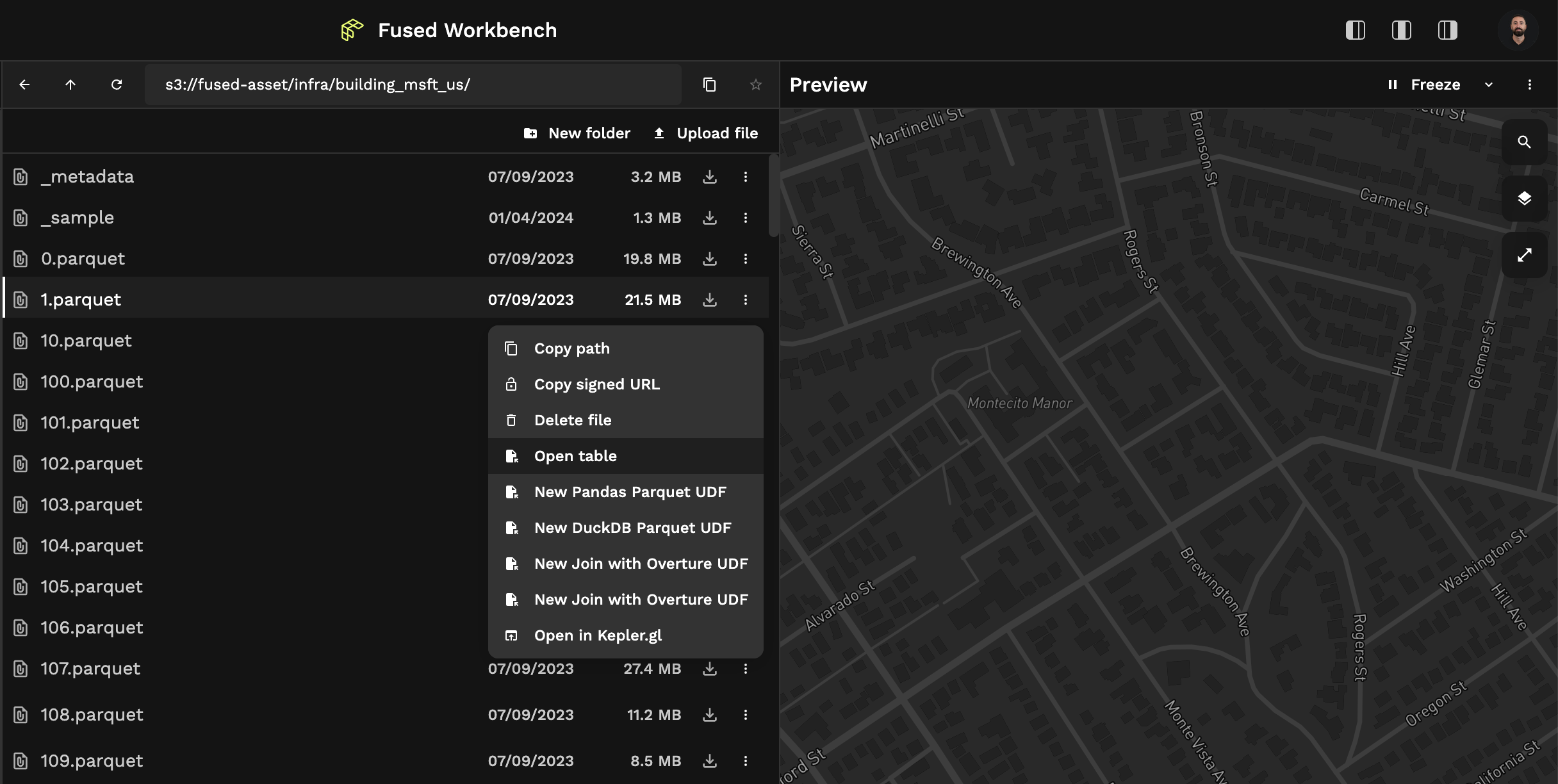Choose New DuckDB Parquet UDF
Image resolution: width=1558 pixels, height=784 pixels.
(x=626, y=528)
